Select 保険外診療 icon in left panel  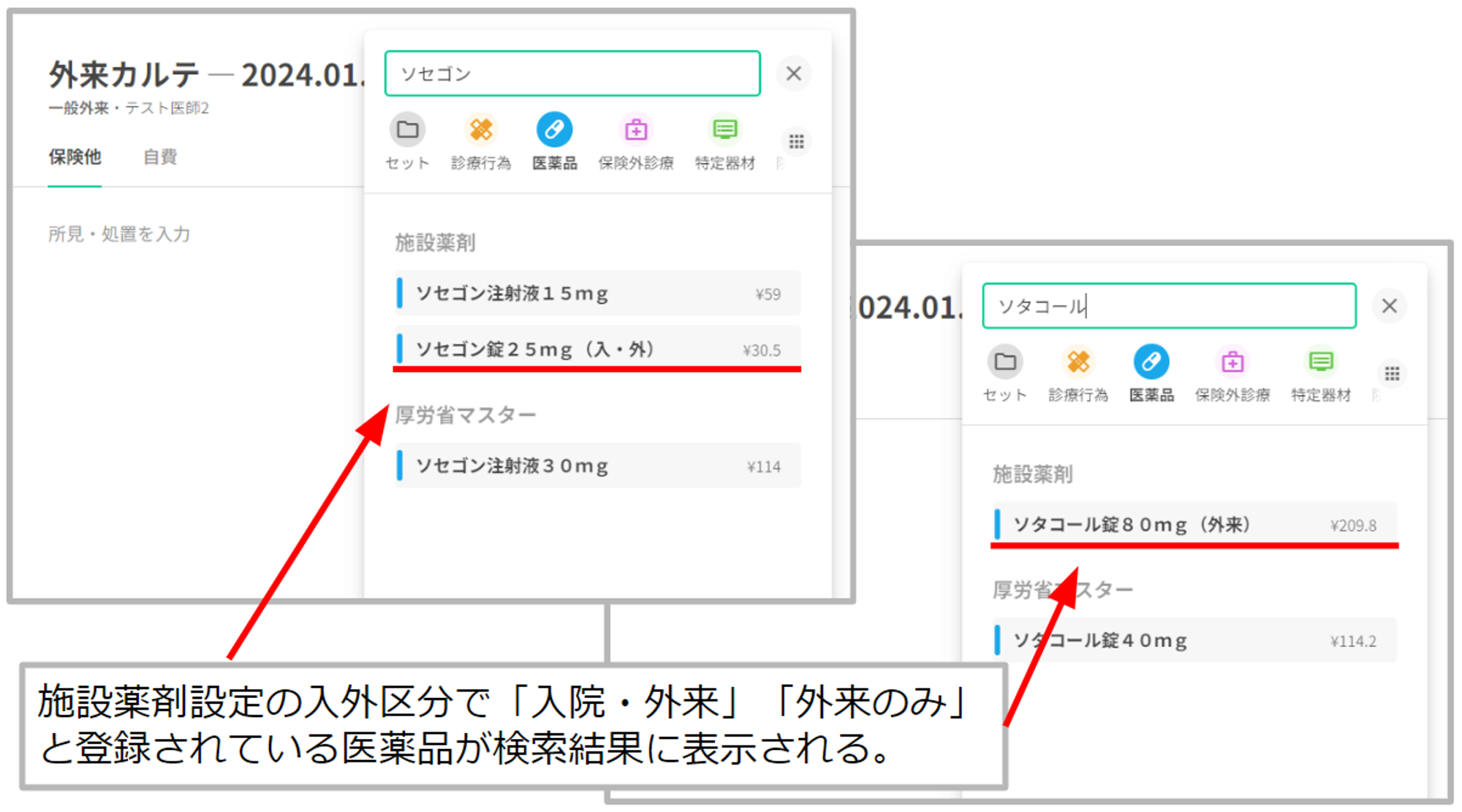(x=636, y=131)
